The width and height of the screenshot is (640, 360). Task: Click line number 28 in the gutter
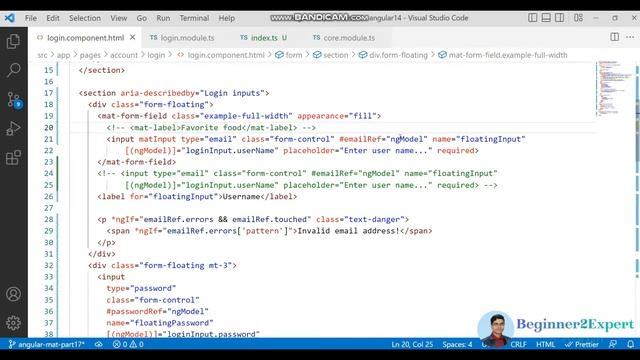(x=49, y=219)
